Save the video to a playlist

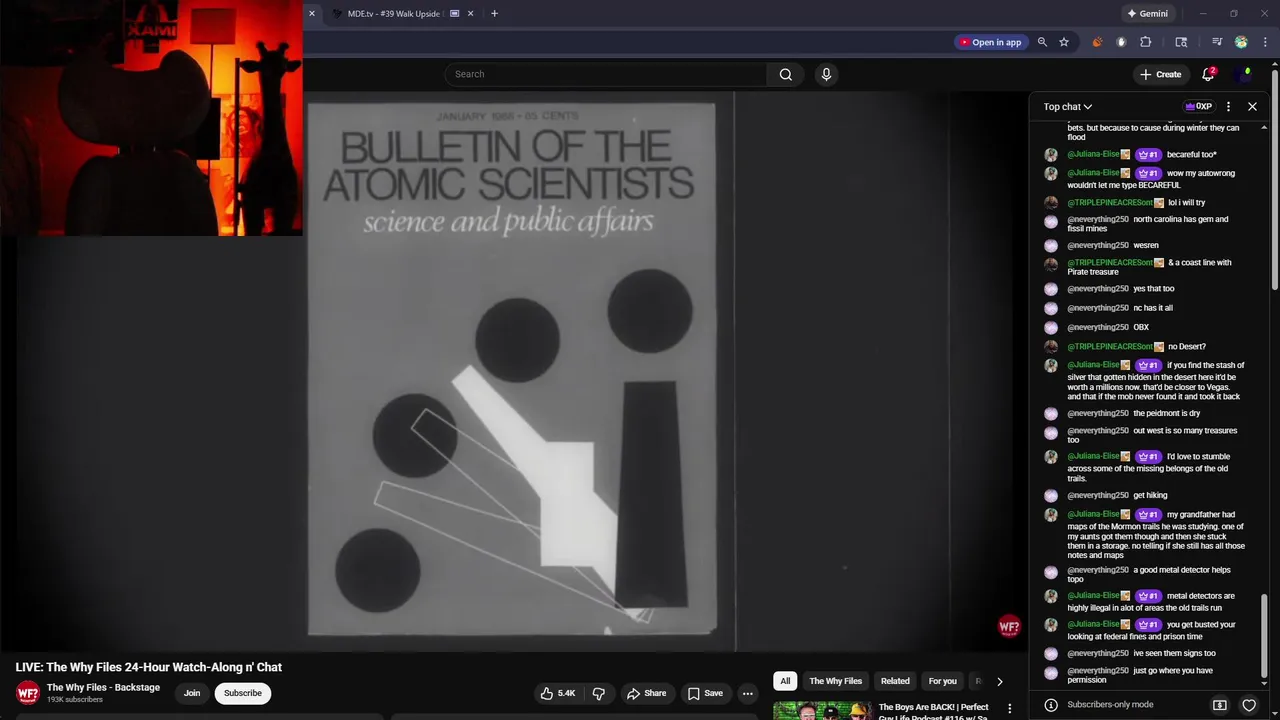tap(705, 693)
